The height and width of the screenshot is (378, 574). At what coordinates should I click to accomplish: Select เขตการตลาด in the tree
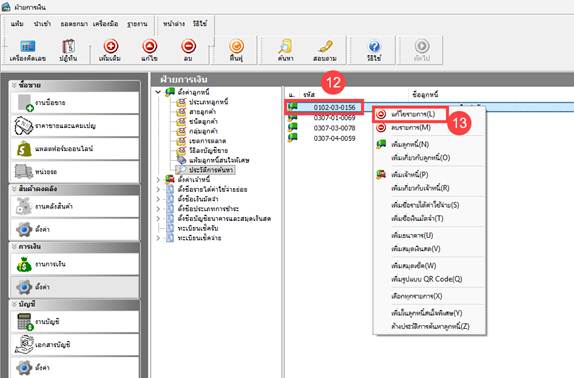pyautogui.click(x=208, y=141)
